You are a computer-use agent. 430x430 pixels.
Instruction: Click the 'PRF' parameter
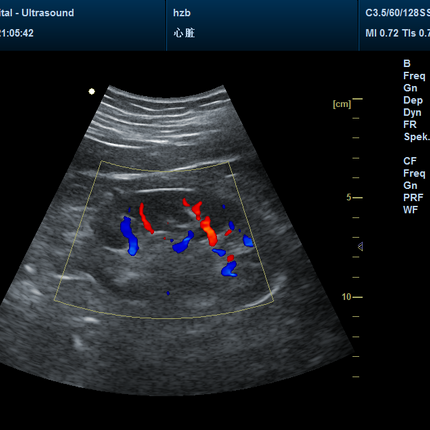[x=413, y=198]
